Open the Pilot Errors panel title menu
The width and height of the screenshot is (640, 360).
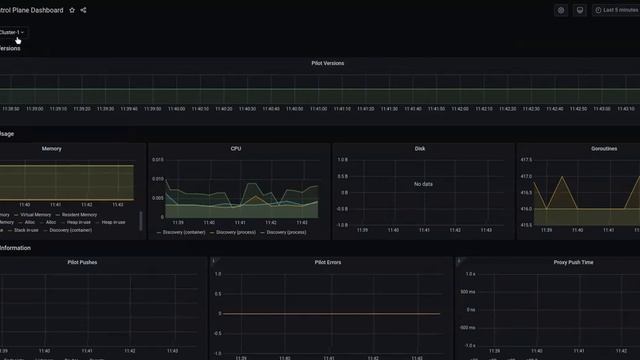[328, 262]
